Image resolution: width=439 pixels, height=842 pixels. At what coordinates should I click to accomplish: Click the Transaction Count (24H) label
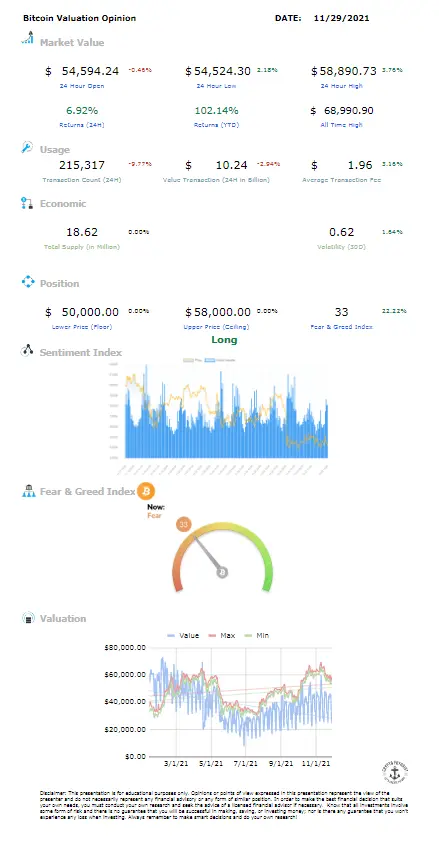[x=82, y=180]
